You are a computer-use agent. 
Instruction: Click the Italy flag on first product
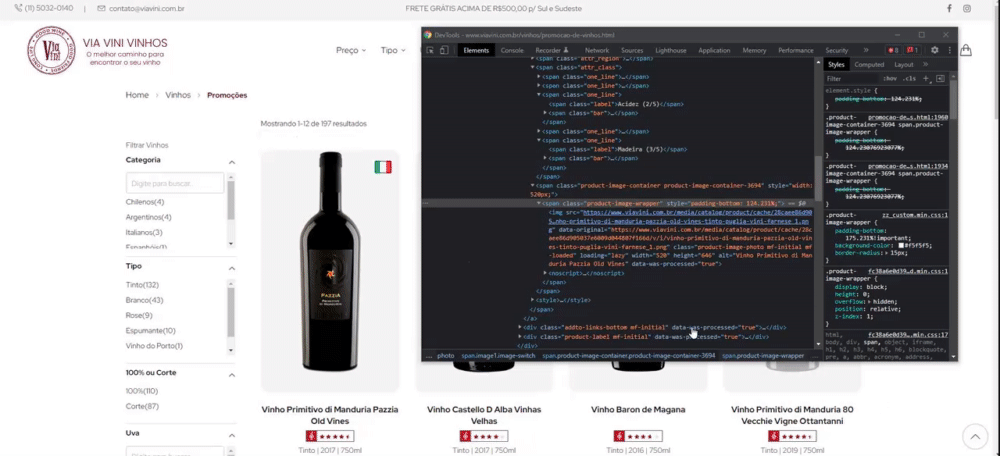pos(383,167)
